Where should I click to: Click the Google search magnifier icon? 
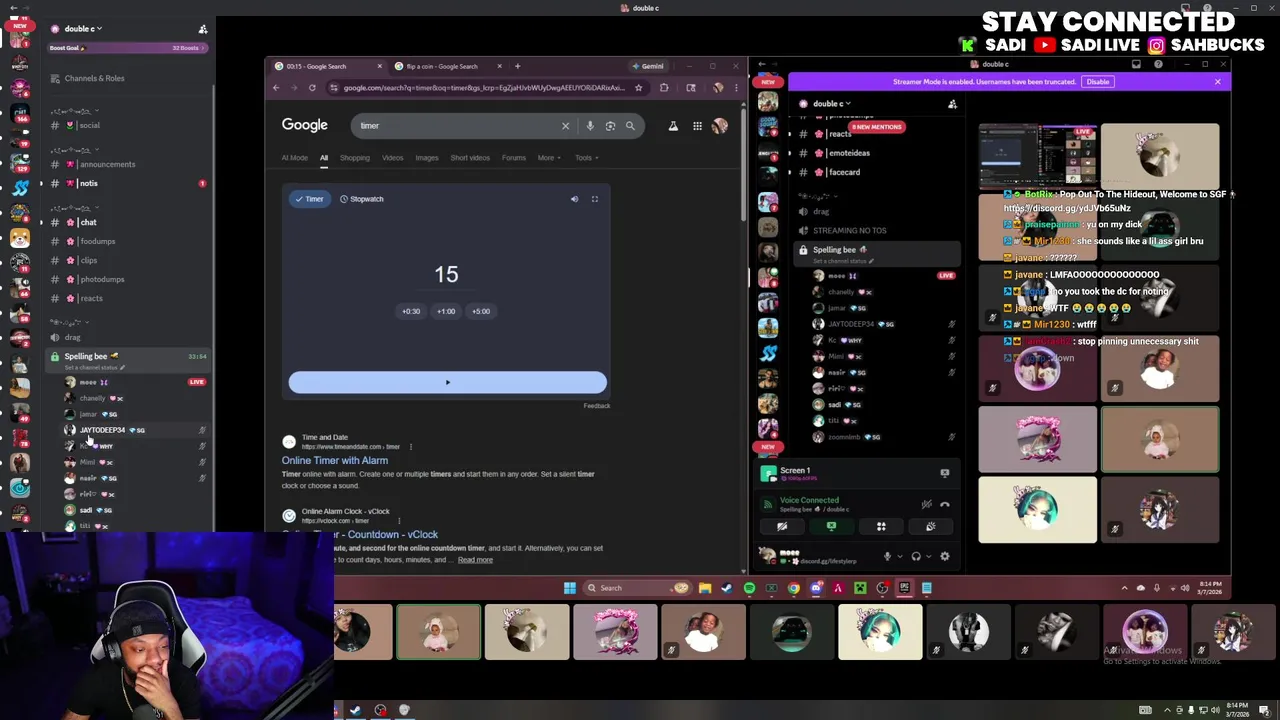630,126
